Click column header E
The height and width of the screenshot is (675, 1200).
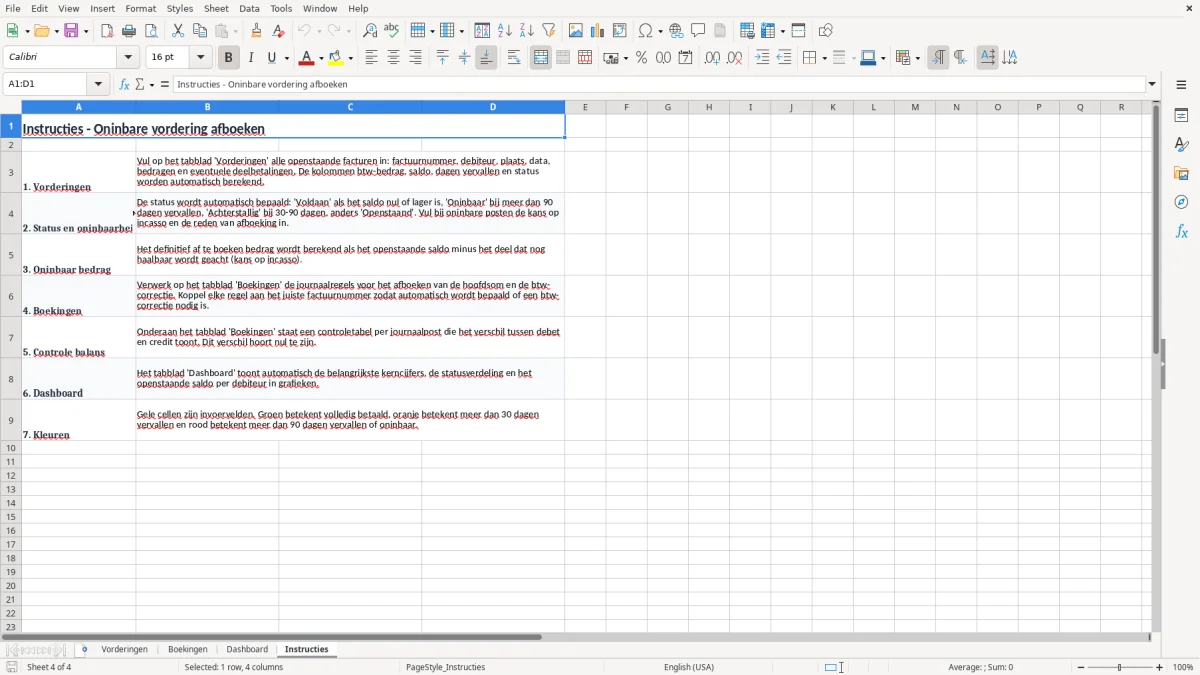click(585, 107)
